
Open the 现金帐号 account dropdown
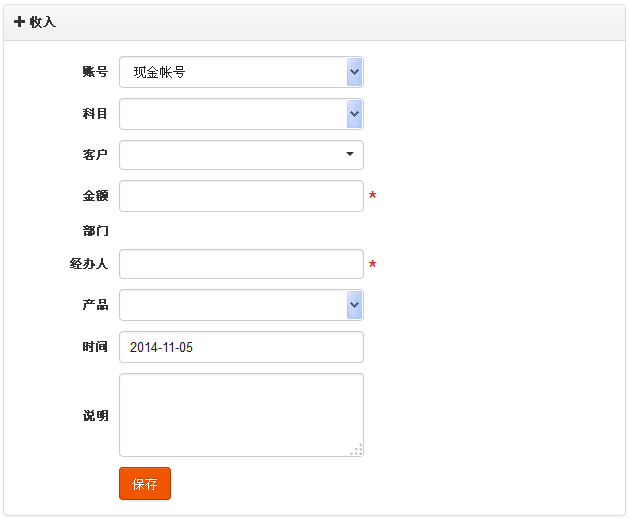[241, 72]
